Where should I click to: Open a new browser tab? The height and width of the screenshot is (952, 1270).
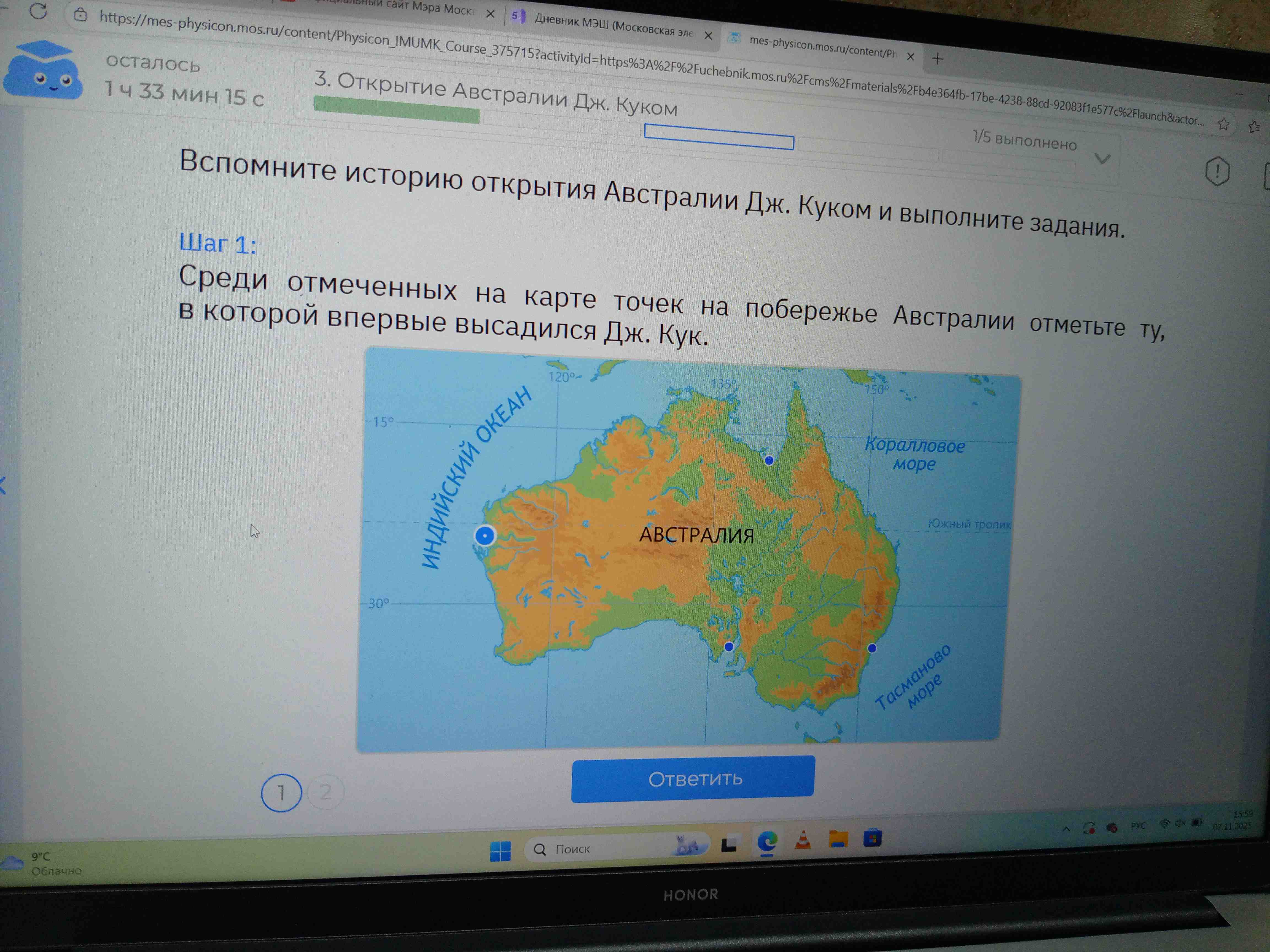point(938,58)
